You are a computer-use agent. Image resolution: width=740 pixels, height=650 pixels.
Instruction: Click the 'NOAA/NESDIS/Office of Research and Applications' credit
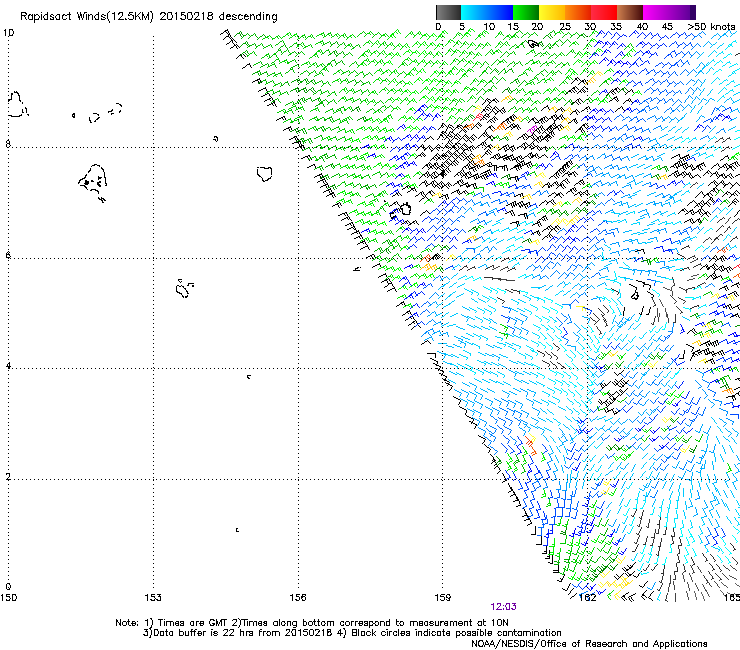[589, 644]
